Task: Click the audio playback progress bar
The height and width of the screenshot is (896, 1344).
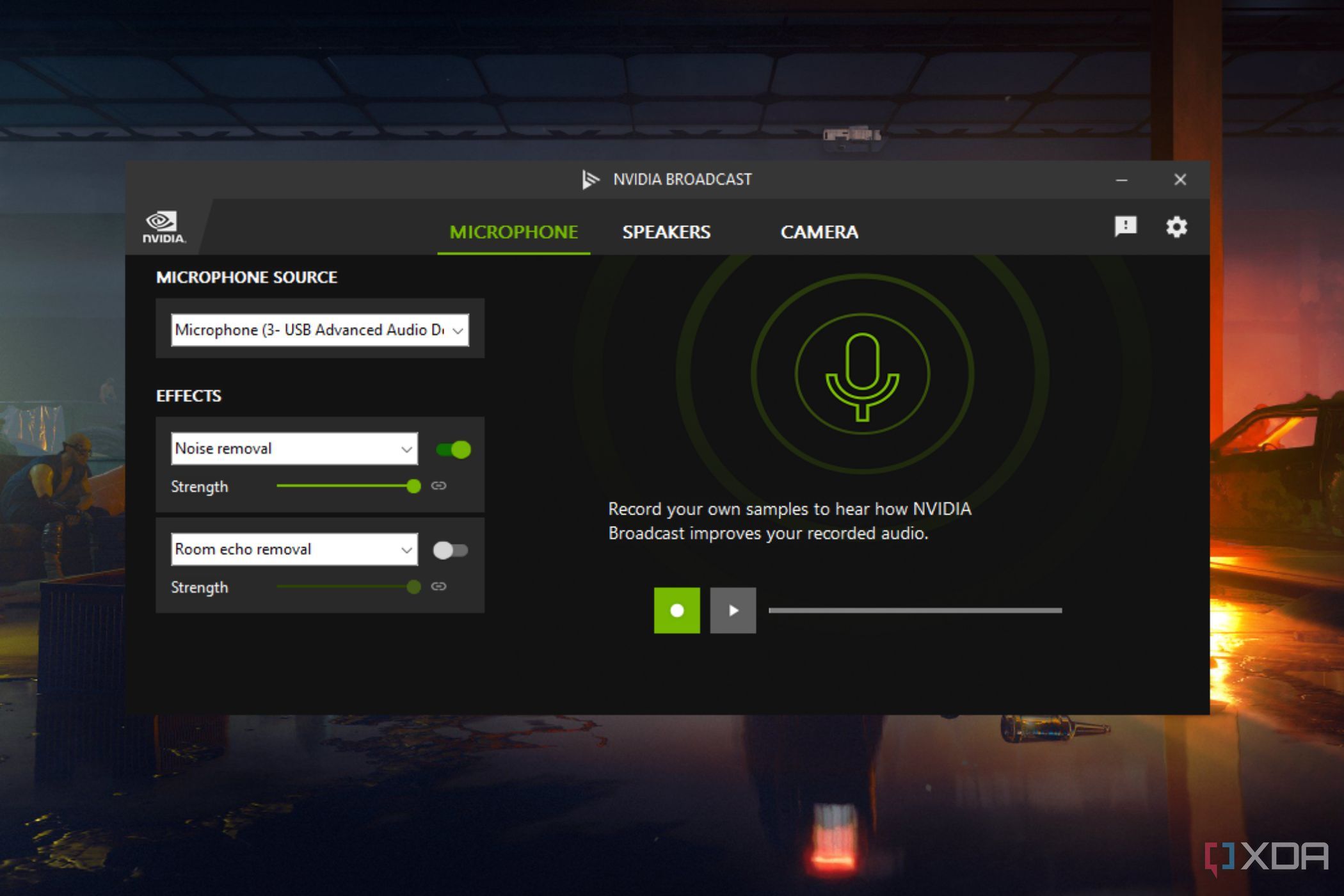Action: pos(915,611)
